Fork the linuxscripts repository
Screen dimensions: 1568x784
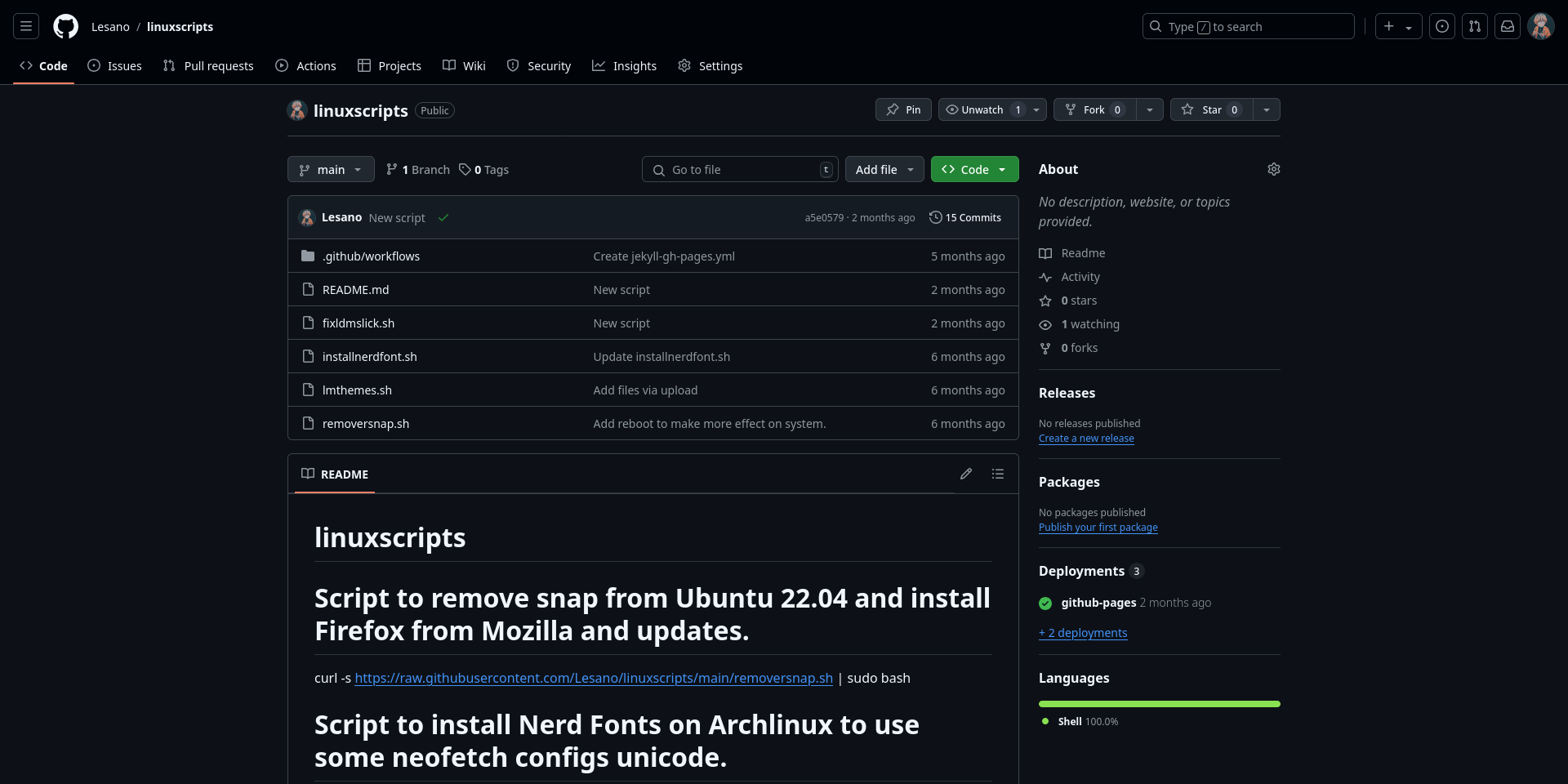click(1094, 109)
